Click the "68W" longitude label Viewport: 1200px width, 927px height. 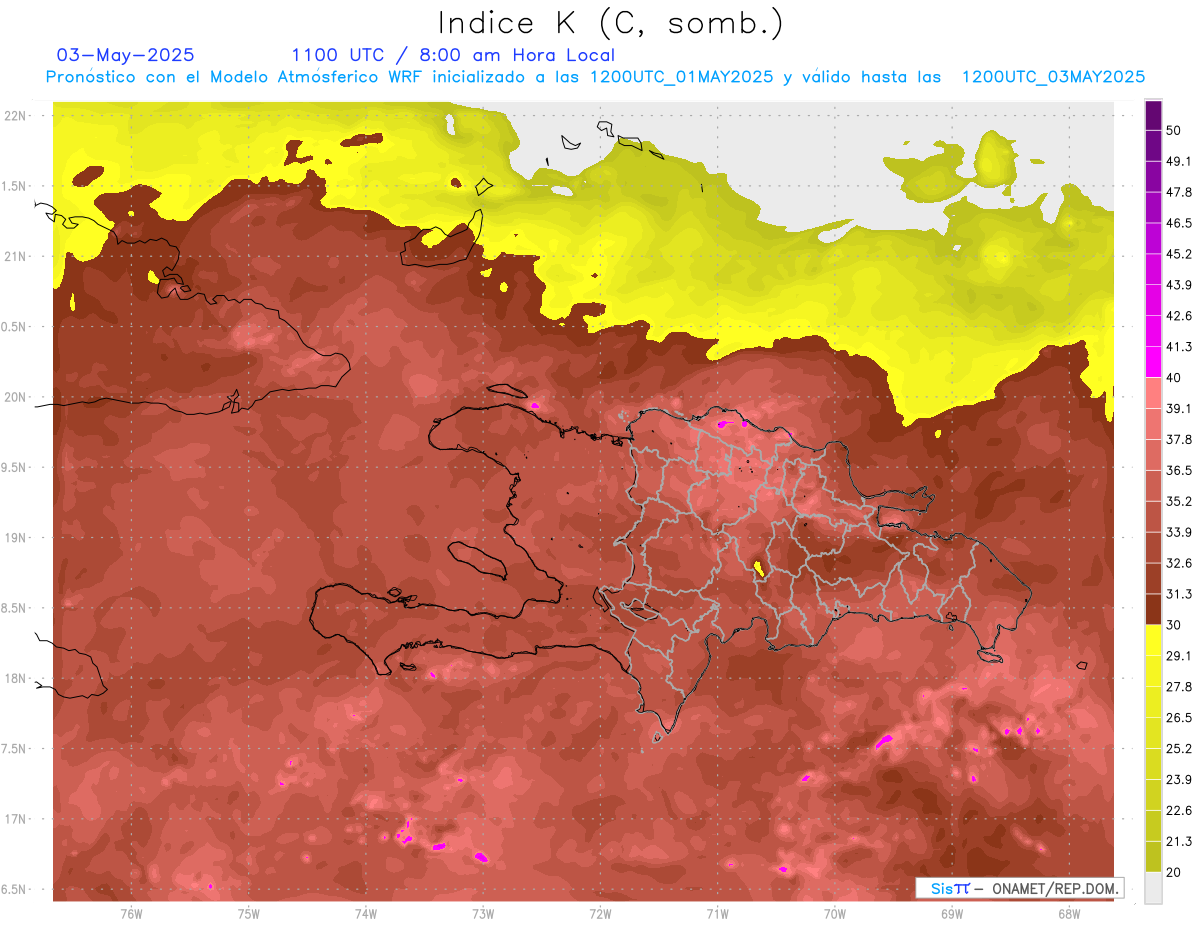[x=1069, y=914]
